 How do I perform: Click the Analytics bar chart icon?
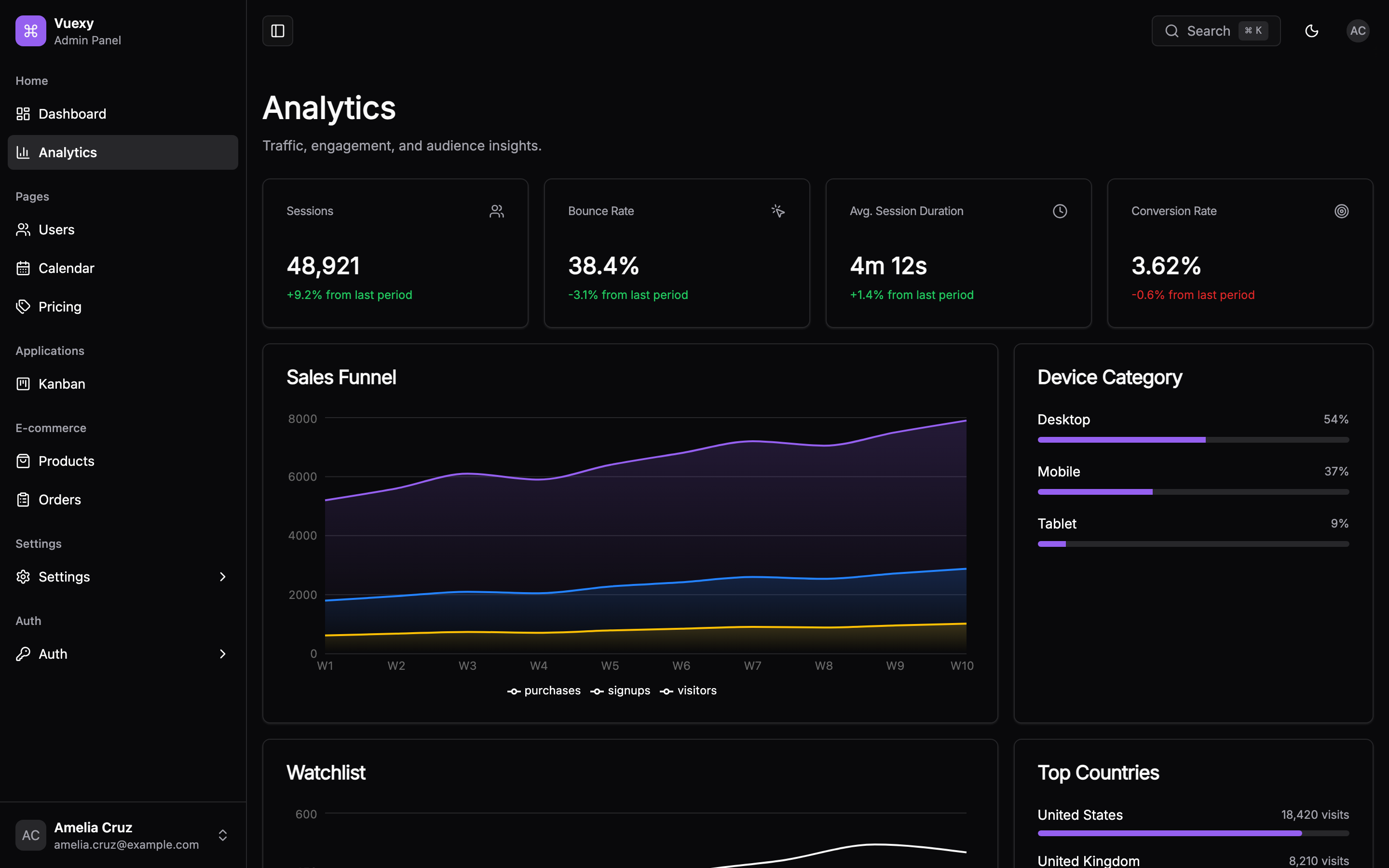23,152
